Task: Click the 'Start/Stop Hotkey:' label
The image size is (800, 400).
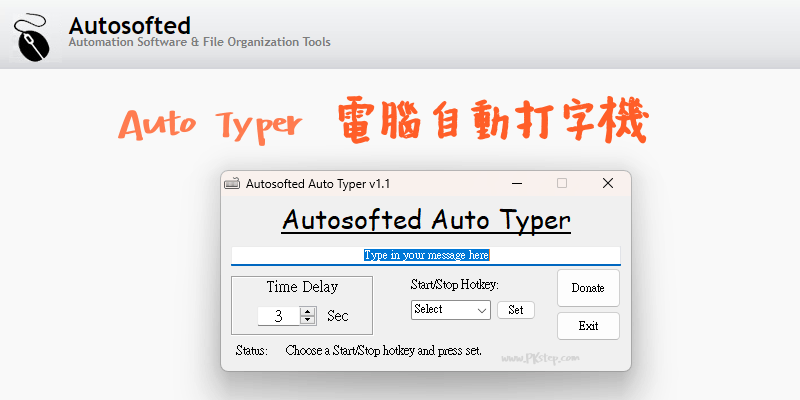Action: click(x=455, y=285)
